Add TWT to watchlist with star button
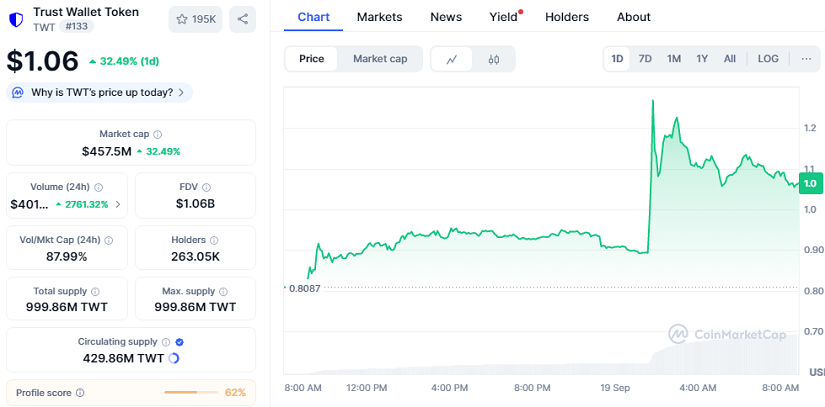 [x=196, y=19]
